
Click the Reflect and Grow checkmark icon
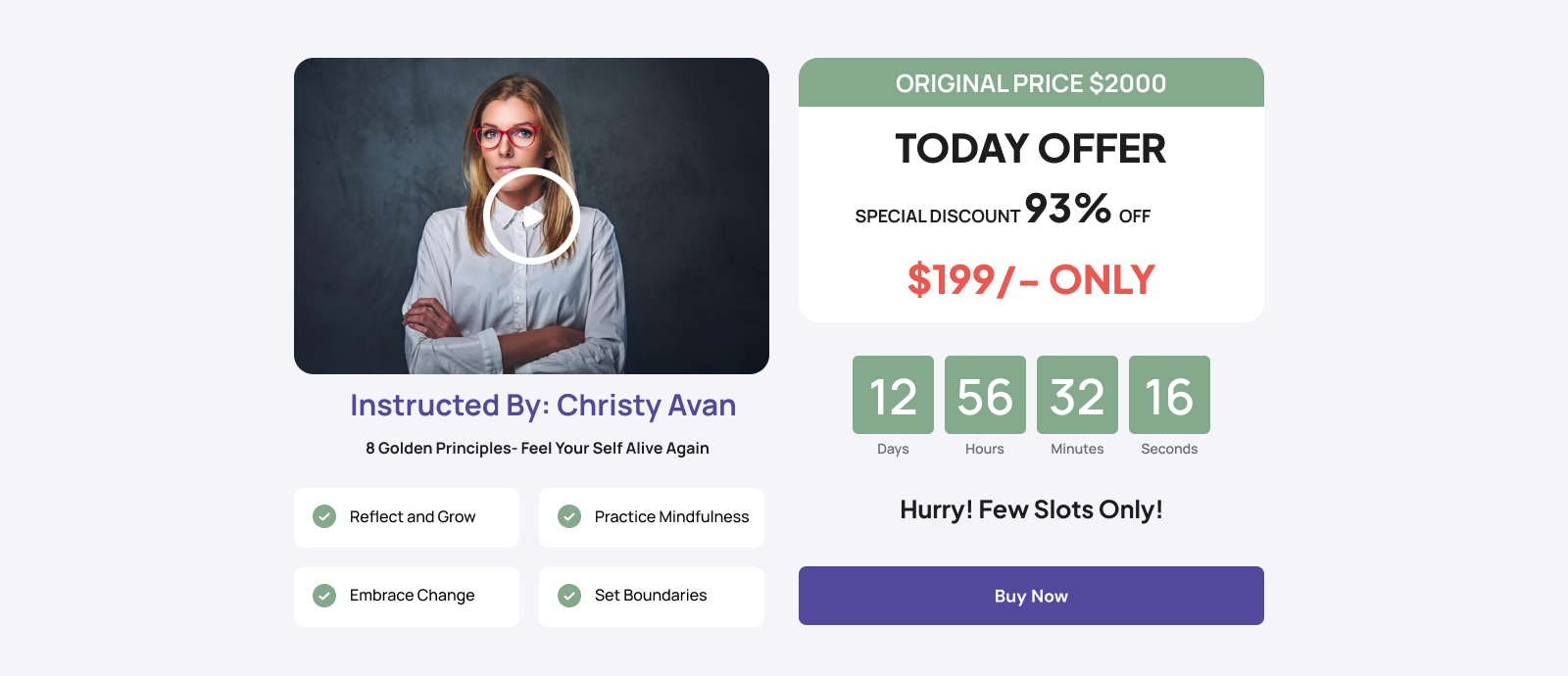(324, 516)
